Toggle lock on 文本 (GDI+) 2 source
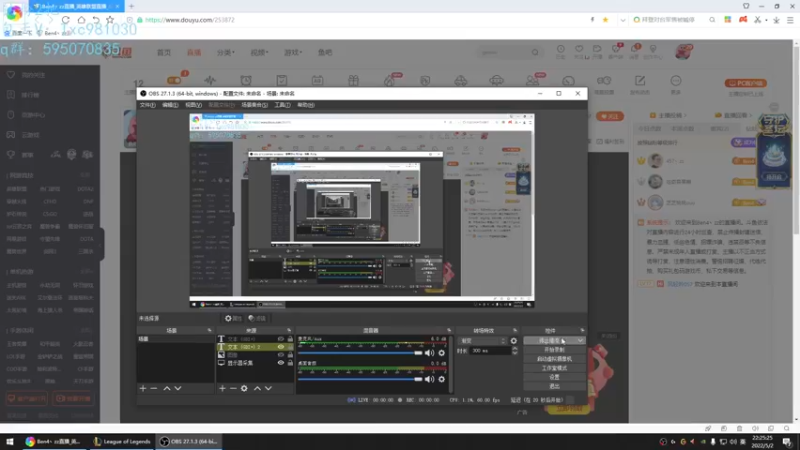Screen dimensions: 800x450 [290, 347]
